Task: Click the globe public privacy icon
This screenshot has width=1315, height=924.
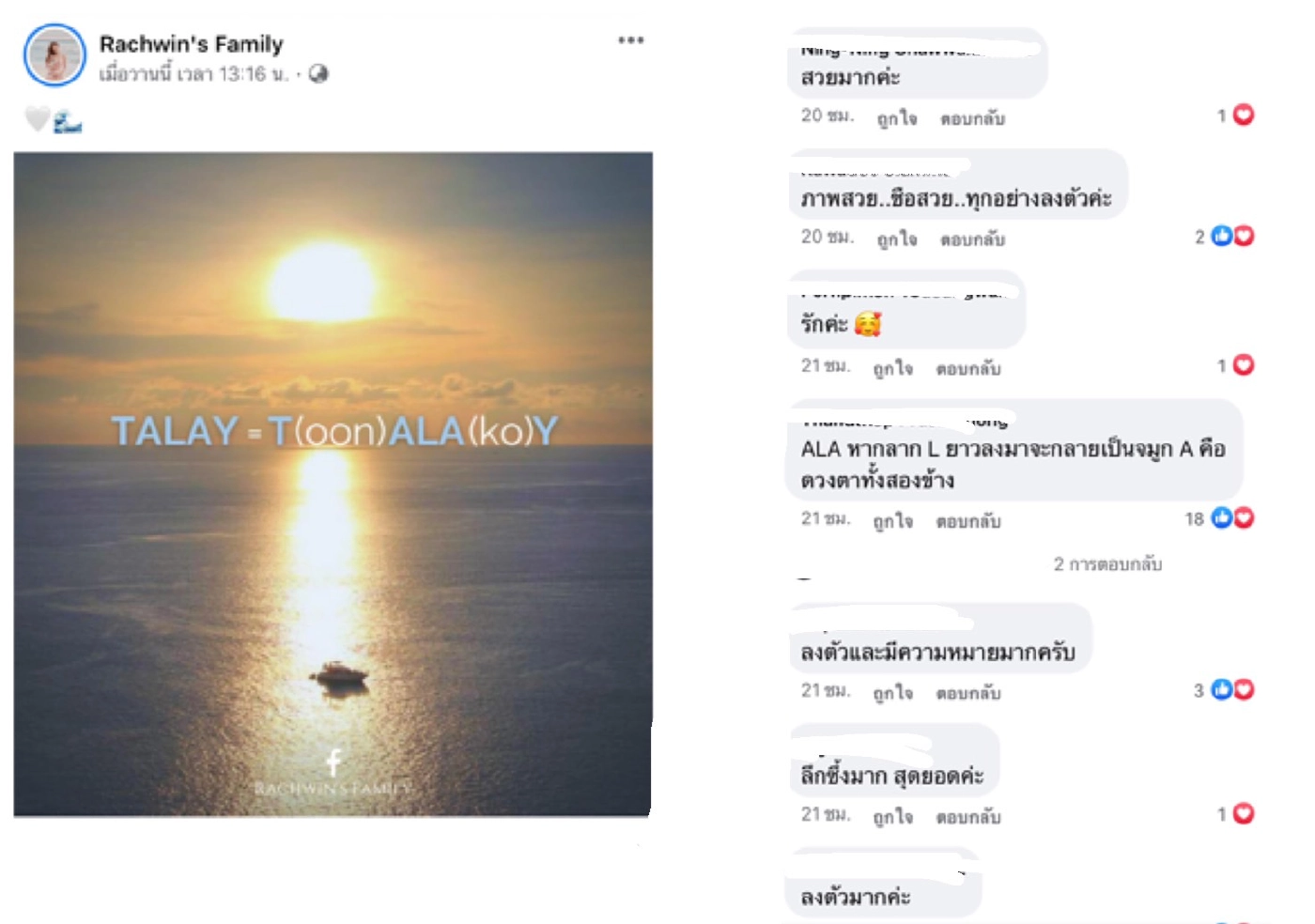Action: point(318,73)
